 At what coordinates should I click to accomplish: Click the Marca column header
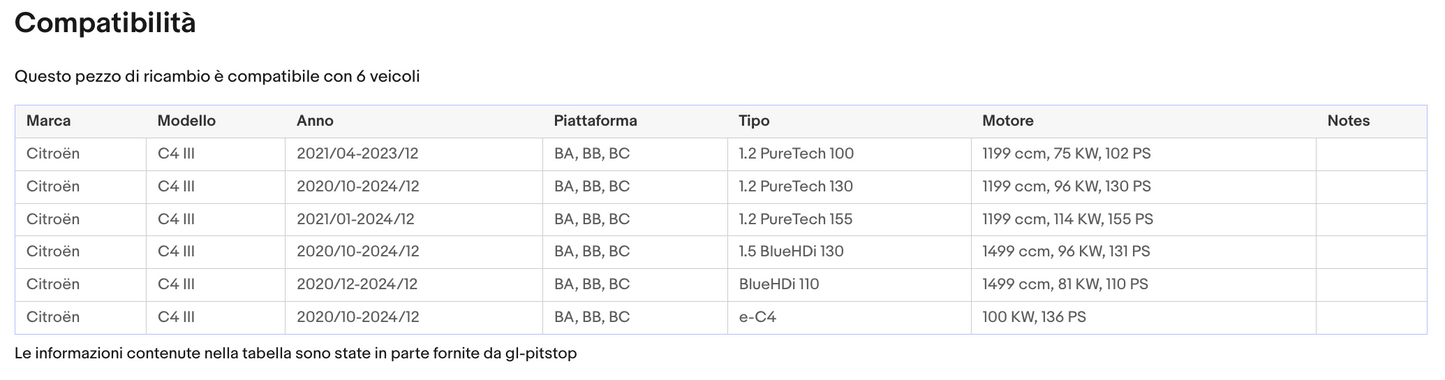(x=81, y=121)
